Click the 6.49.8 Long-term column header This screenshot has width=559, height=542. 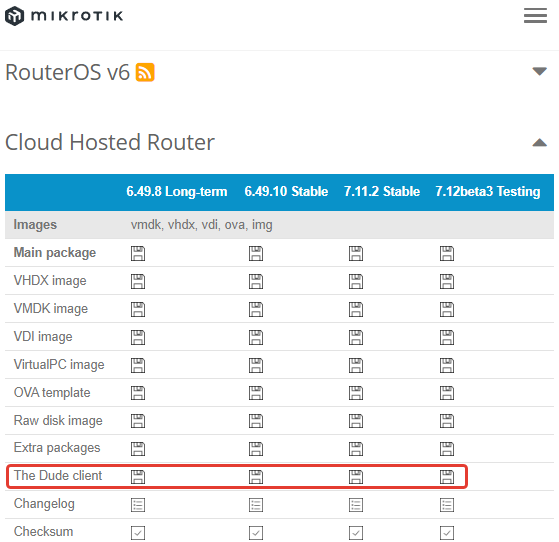pyautogui.click(x=176, y=191)
